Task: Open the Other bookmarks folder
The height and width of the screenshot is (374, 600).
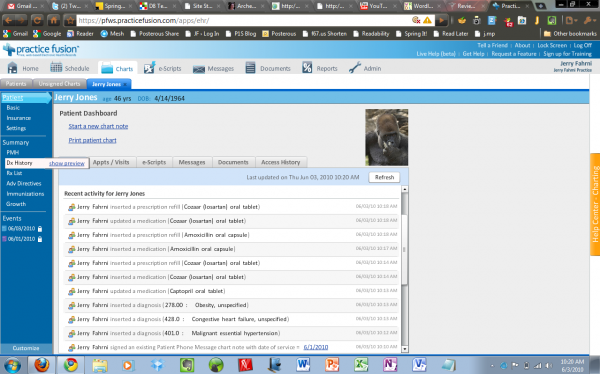Action: [570, 34]
